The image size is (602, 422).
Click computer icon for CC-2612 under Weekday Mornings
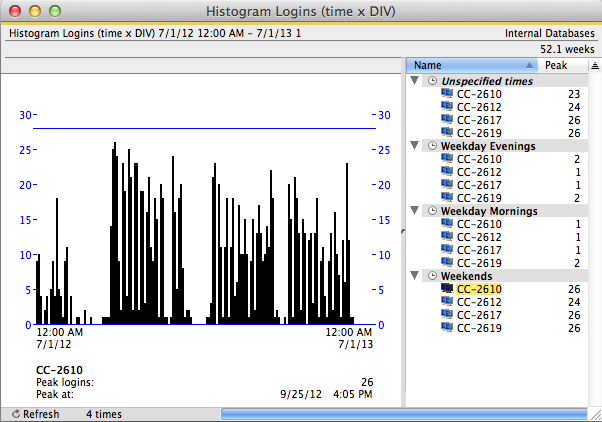(447, 237)
